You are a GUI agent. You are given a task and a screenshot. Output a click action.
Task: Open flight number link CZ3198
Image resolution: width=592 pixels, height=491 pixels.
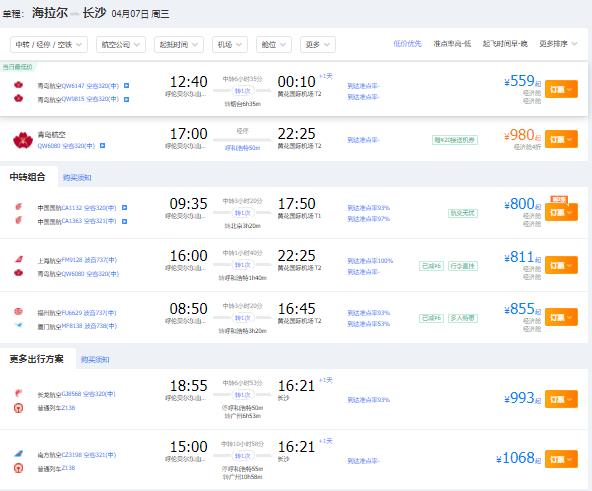(x=72, y=455)
